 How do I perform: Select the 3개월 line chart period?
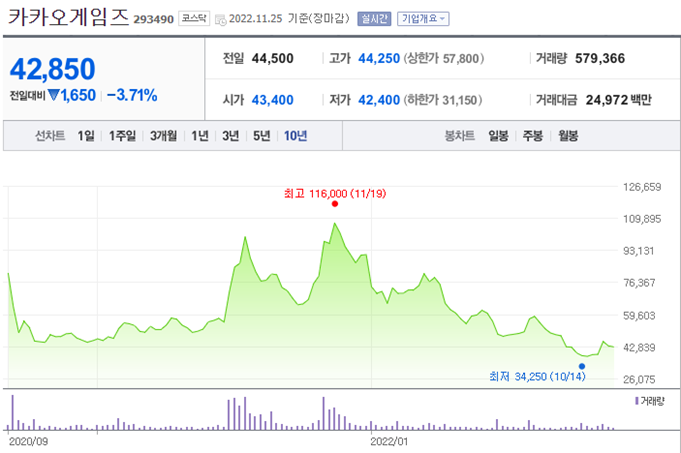point(163,136)
